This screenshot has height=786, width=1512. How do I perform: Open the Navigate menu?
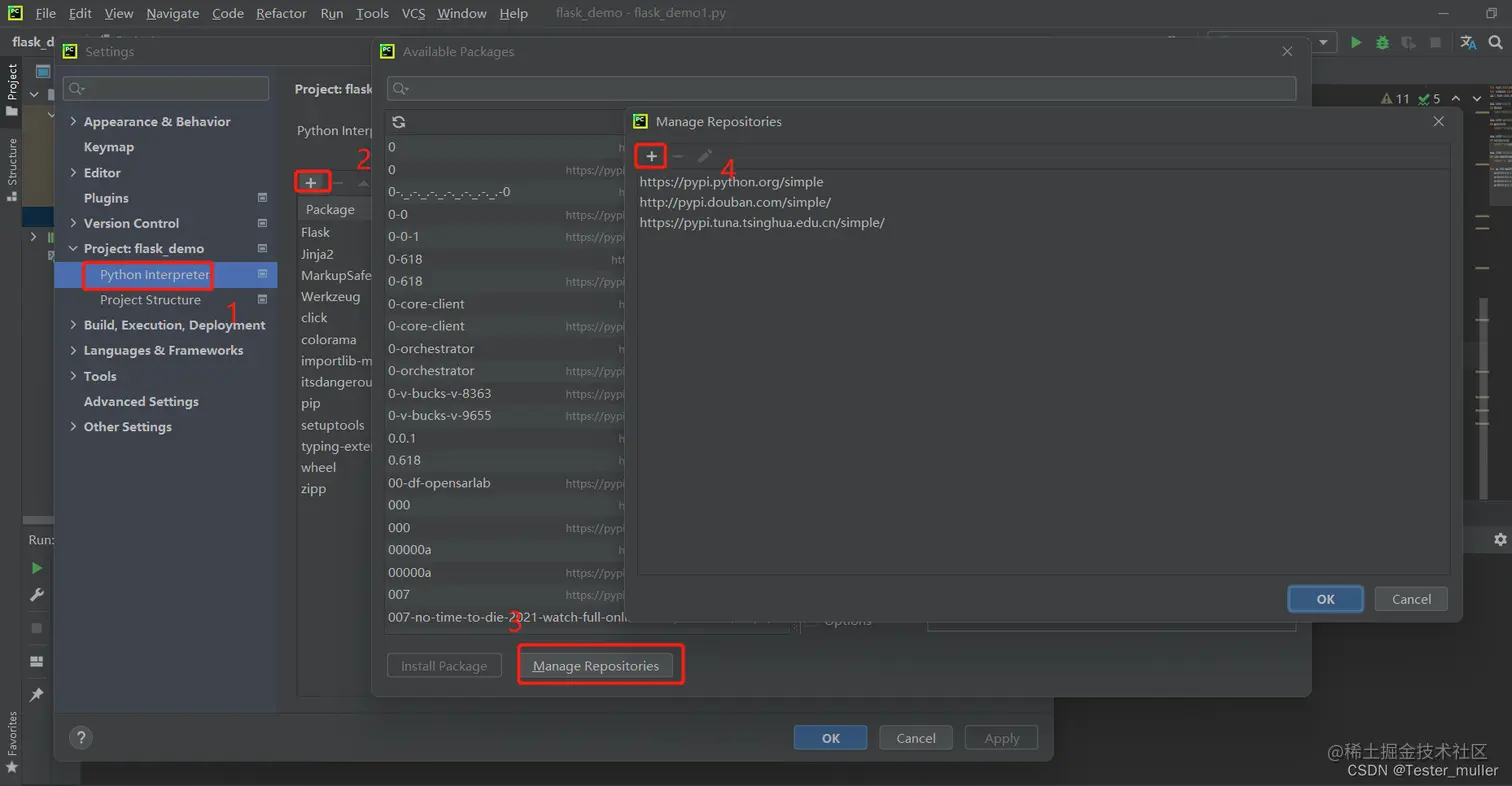point(172,13)
